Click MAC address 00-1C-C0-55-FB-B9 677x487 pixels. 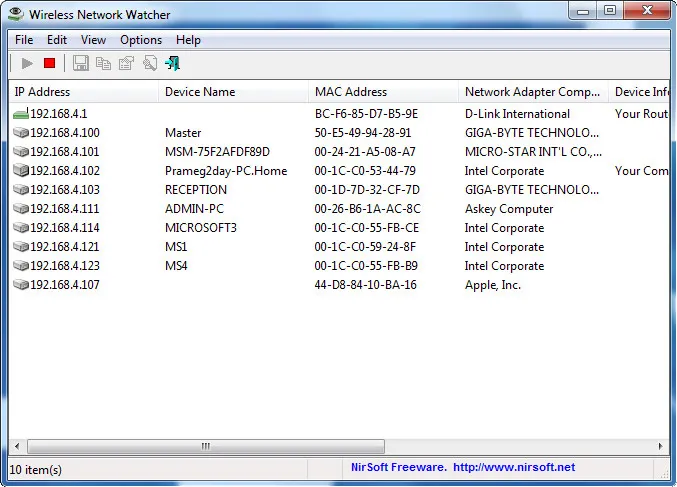pyautogui.click(x=366, y=266)
